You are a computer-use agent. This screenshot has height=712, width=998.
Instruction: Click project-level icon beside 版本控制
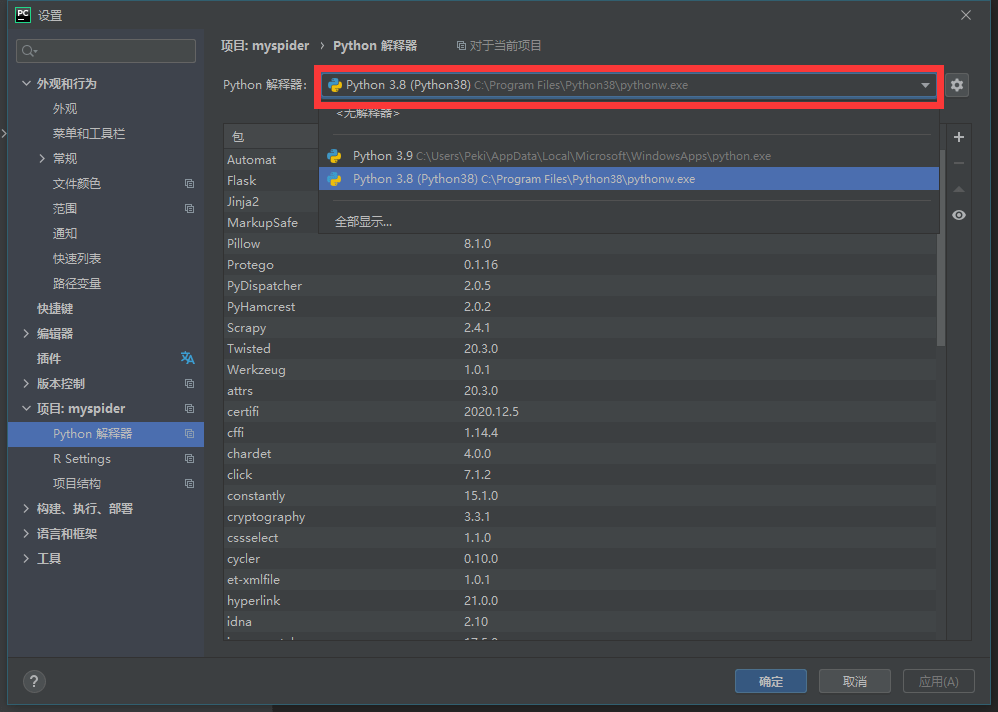coord(189,383)
